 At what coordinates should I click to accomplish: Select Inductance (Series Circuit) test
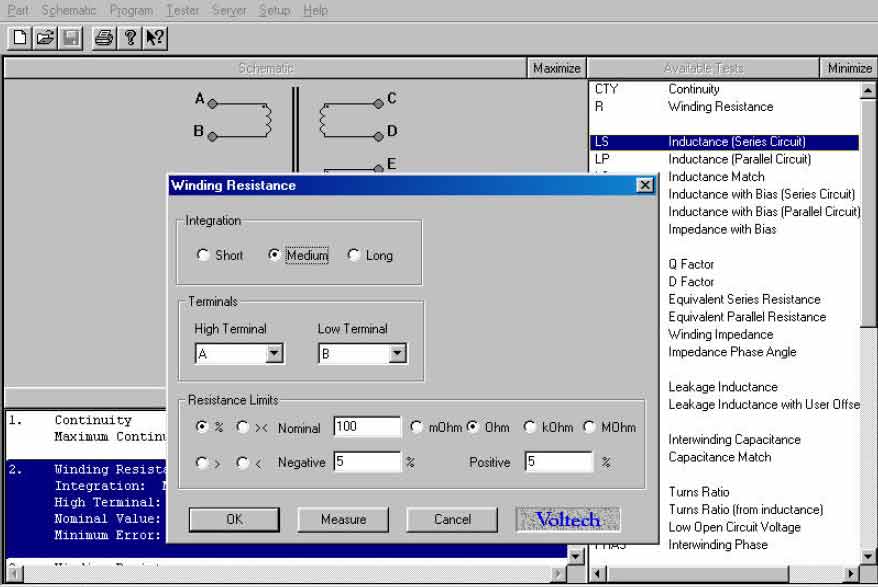[x=724, y=142]
